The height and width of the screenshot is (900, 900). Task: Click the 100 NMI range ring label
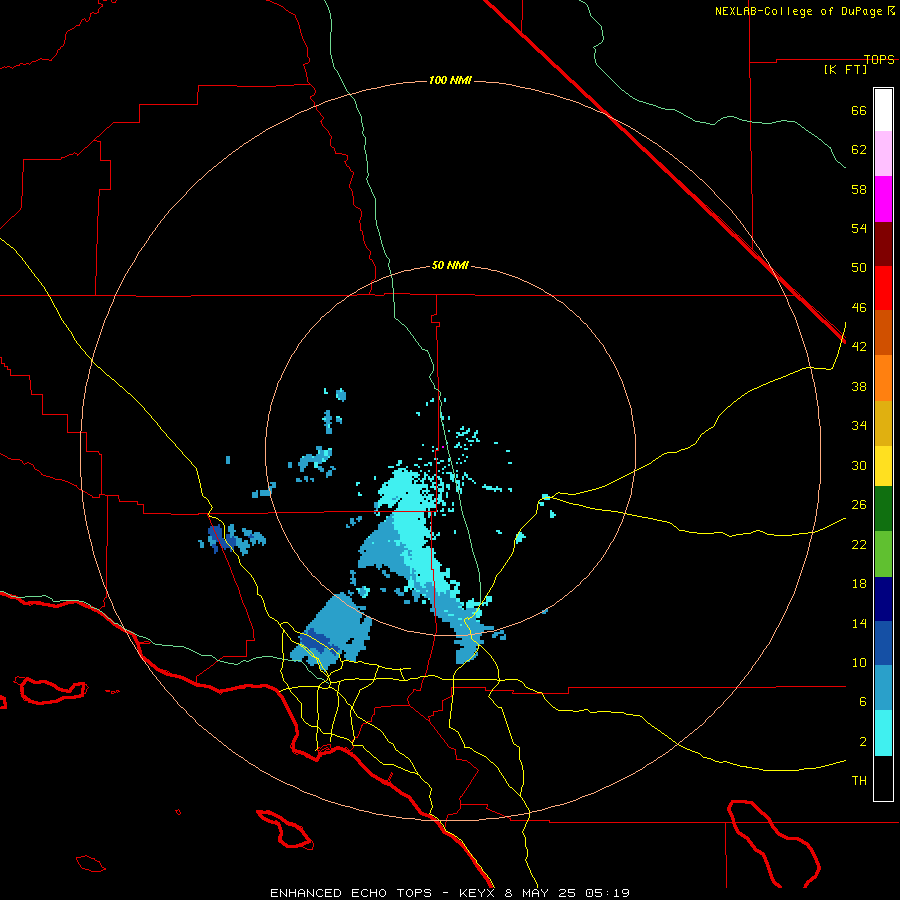point(450,80)
